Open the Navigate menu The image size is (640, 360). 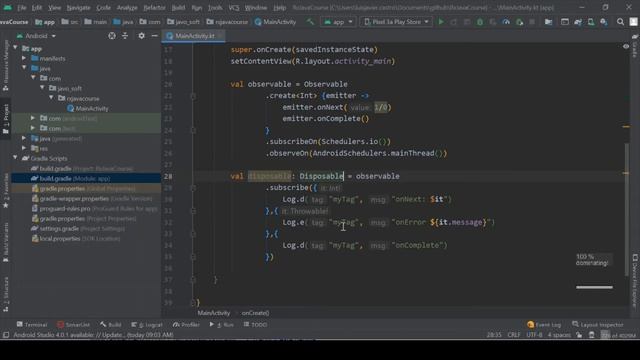78,8
